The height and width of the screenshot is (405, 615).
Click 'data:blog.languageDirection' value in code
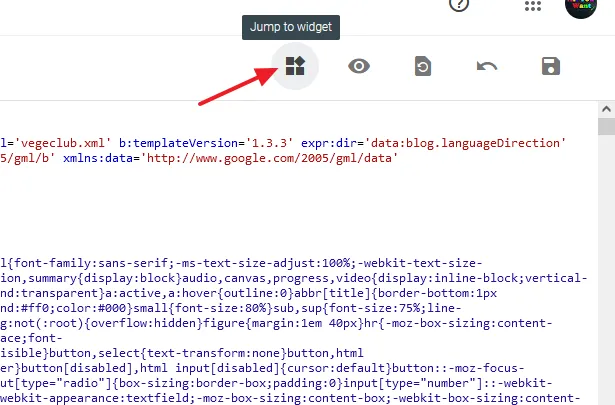[465, 143]
